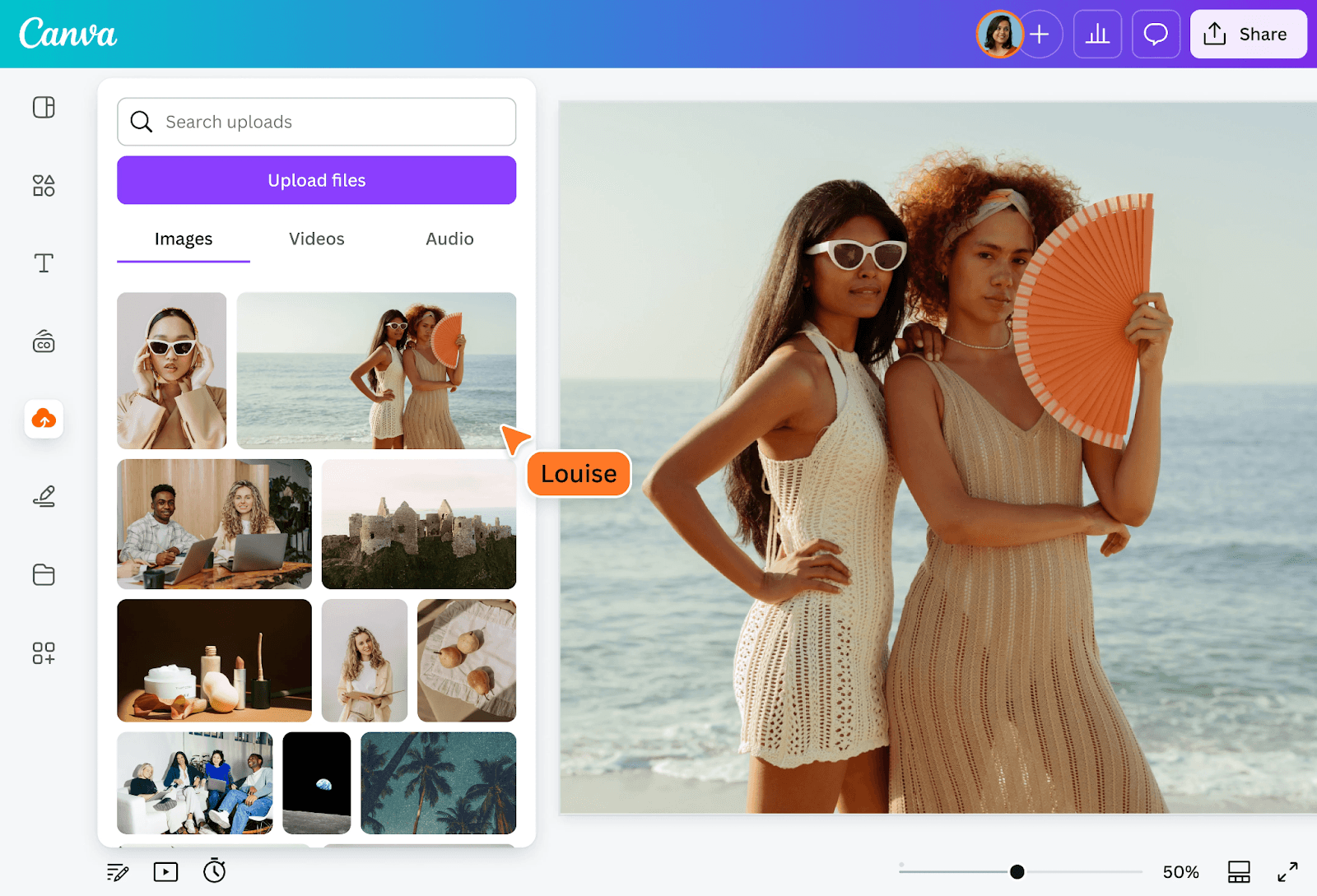Open the Draw tool
Viewport: 1317px width, 896px height.
(43, 494)
